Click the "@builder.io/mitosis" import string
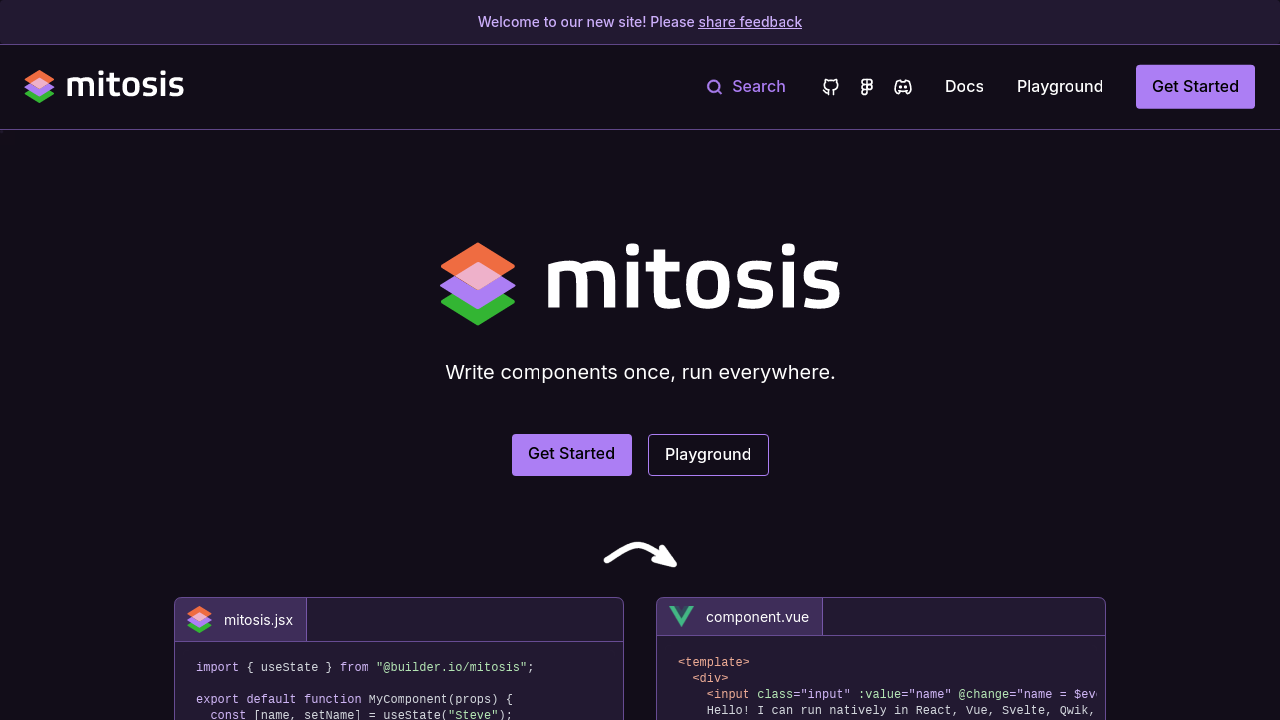Image resolution: width=1280 pixels, height=720 pixels. (451, 667)
